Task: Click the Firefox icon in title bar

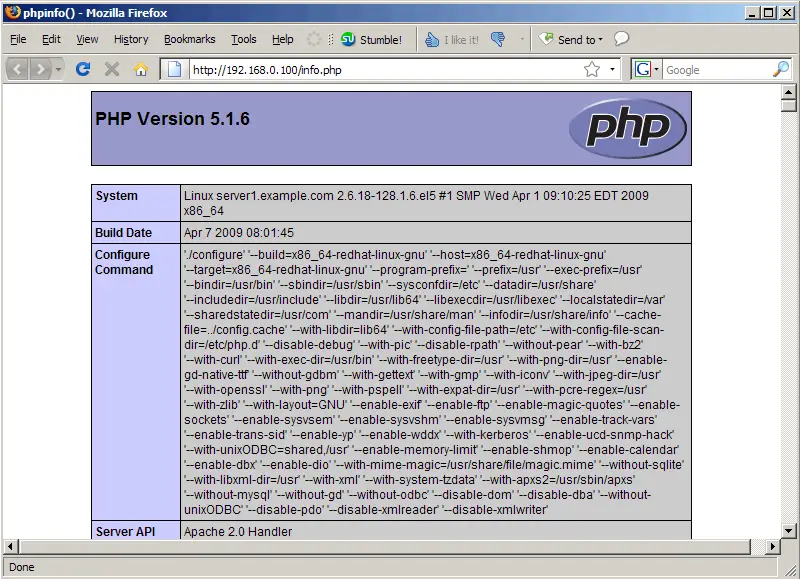Action: pos(13,12)
